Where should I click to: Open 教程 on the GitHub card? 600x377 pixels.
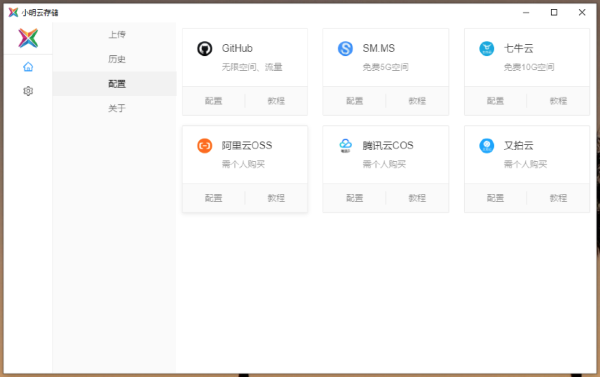(276, 101)
